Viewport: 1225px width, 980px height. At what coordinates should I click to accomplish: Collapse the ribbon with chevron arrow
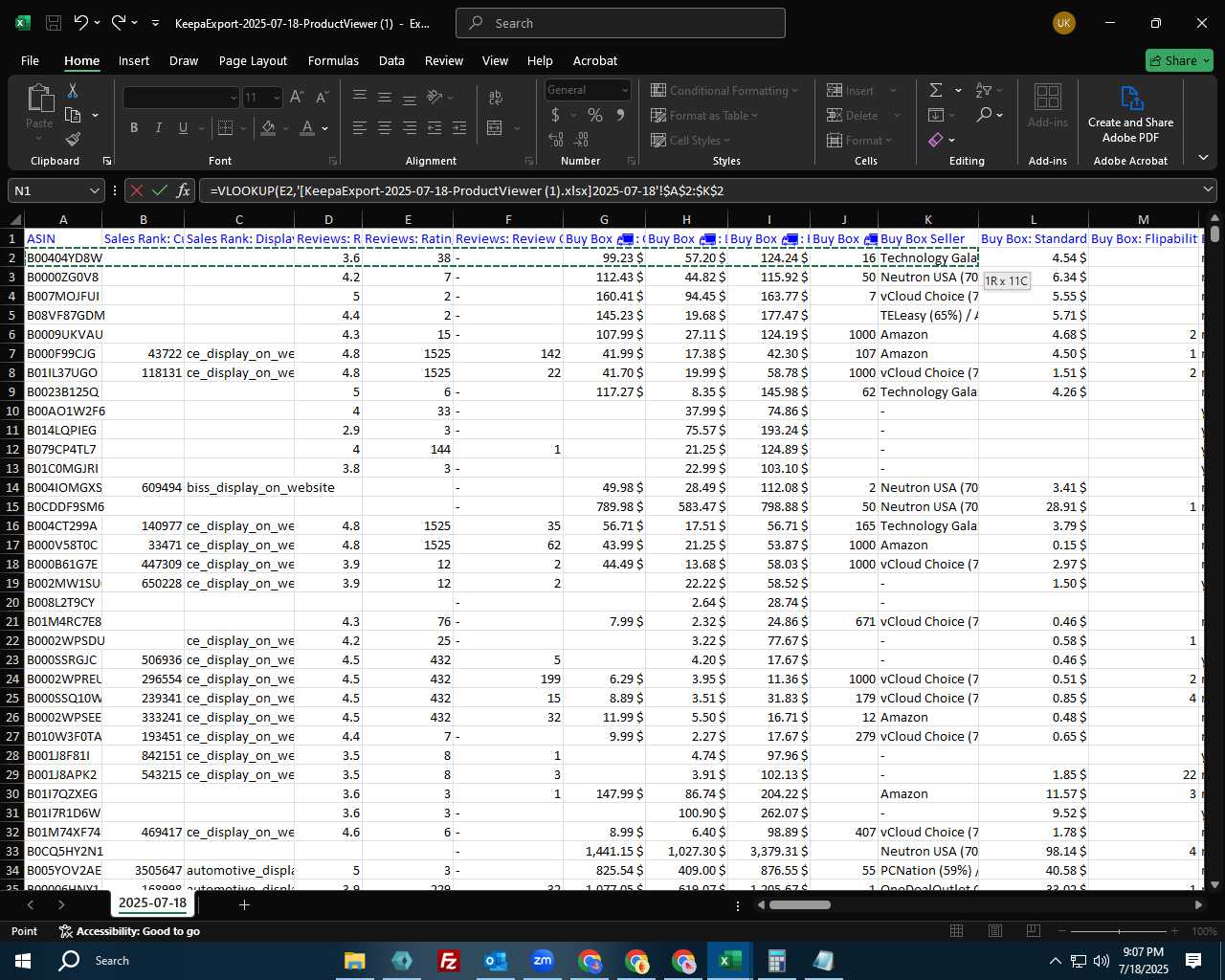(1203, 158)
